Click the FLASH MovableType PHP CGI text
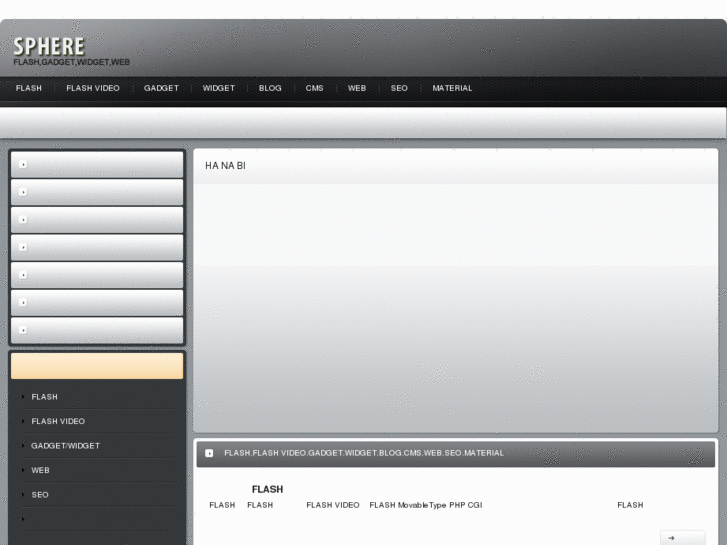 click(x=426, y=505)
